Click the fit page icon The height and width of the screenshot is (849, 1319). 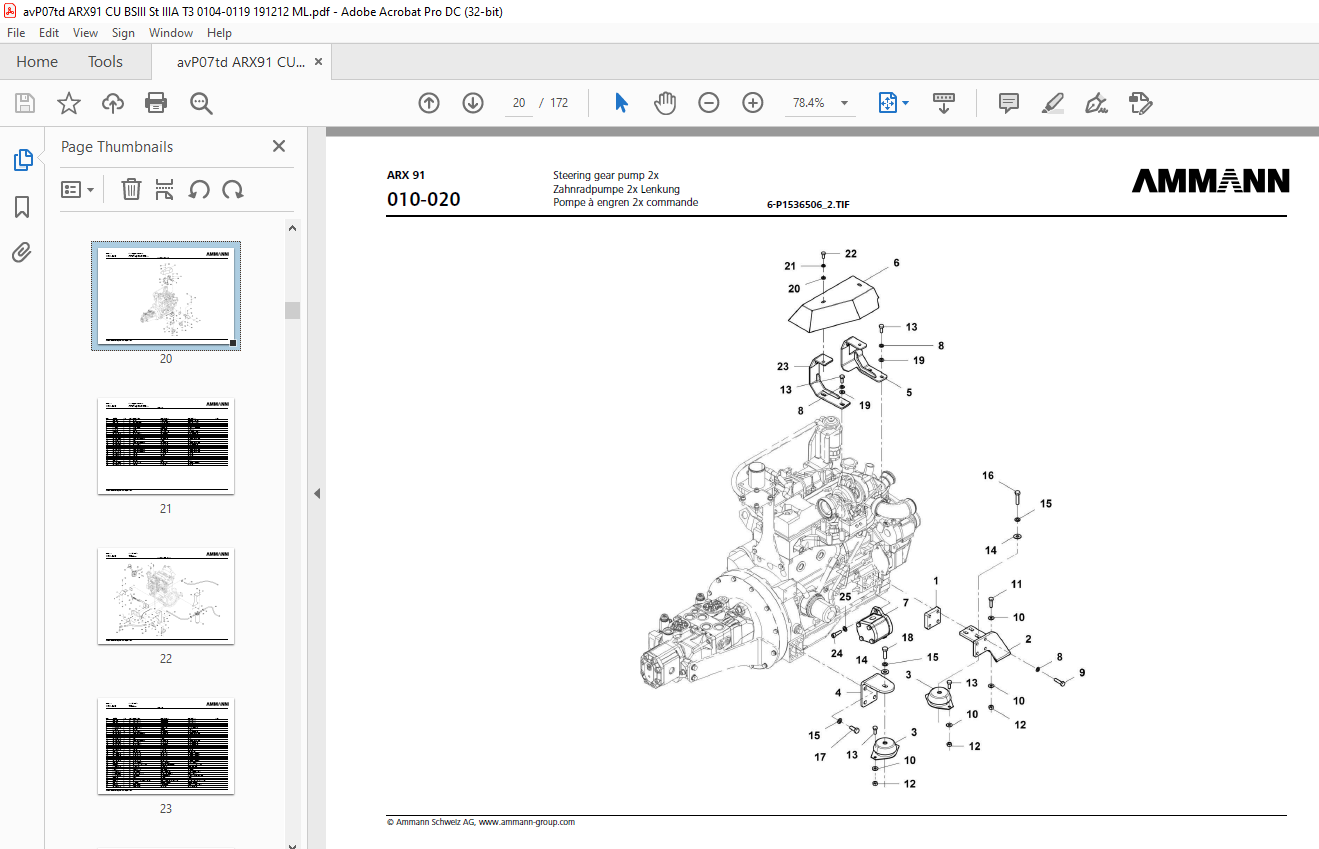[887, 103]
